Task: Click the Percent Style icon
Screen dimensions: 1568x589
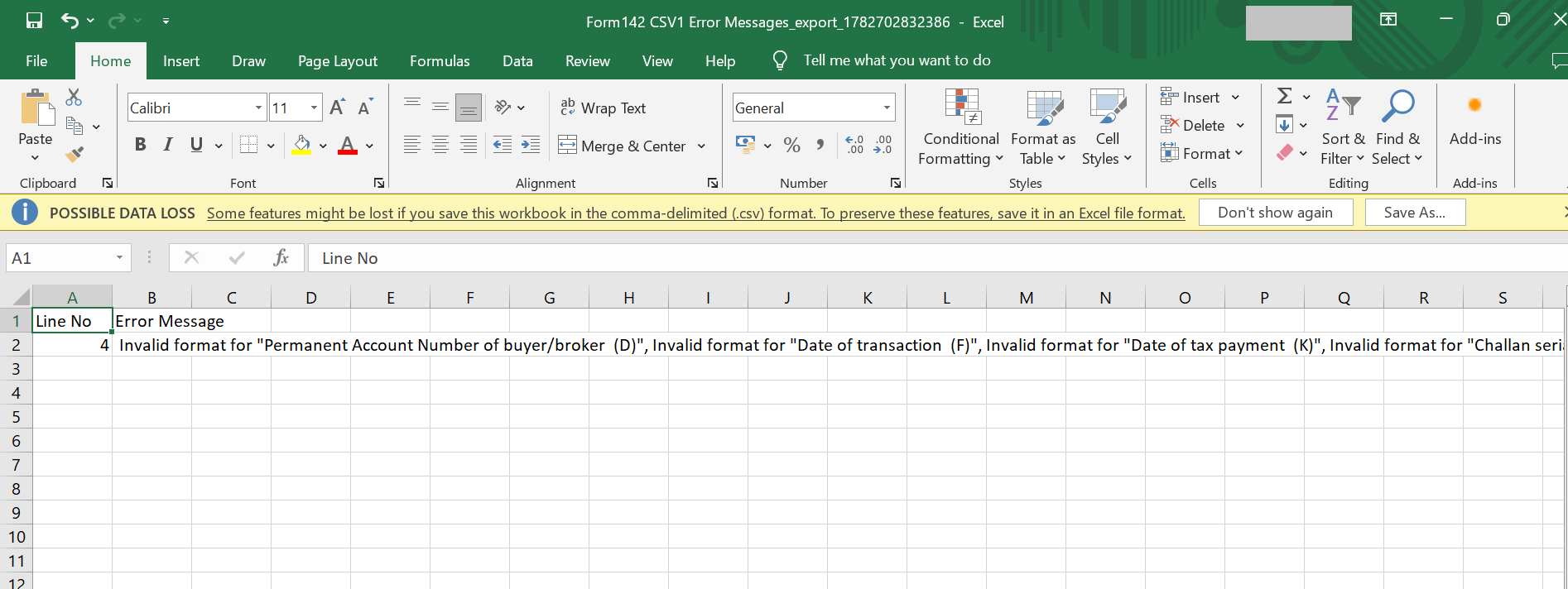Action: (791, 146)
